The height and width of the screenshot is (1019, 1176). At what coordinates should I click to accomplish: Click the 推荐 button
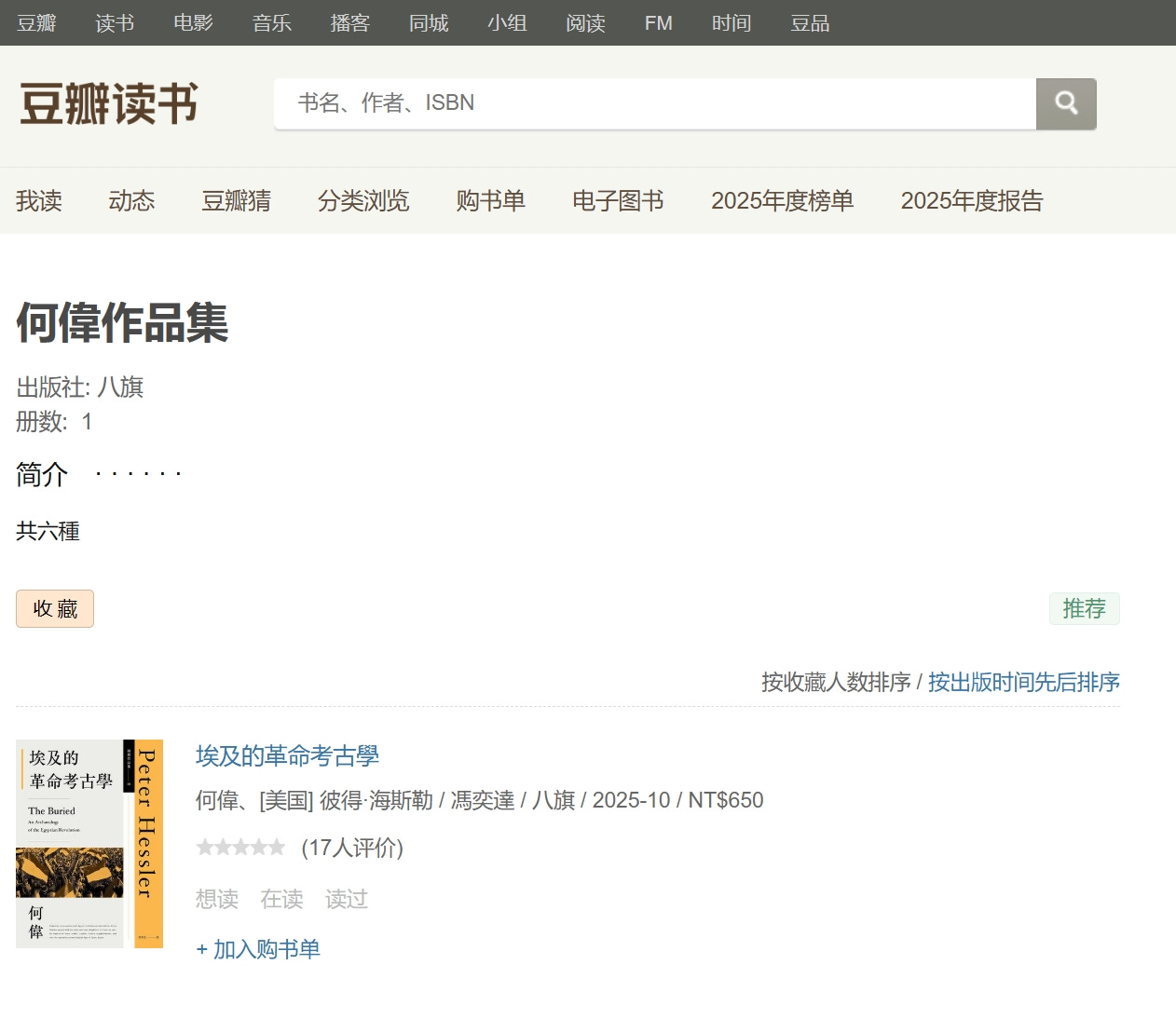1085,608
